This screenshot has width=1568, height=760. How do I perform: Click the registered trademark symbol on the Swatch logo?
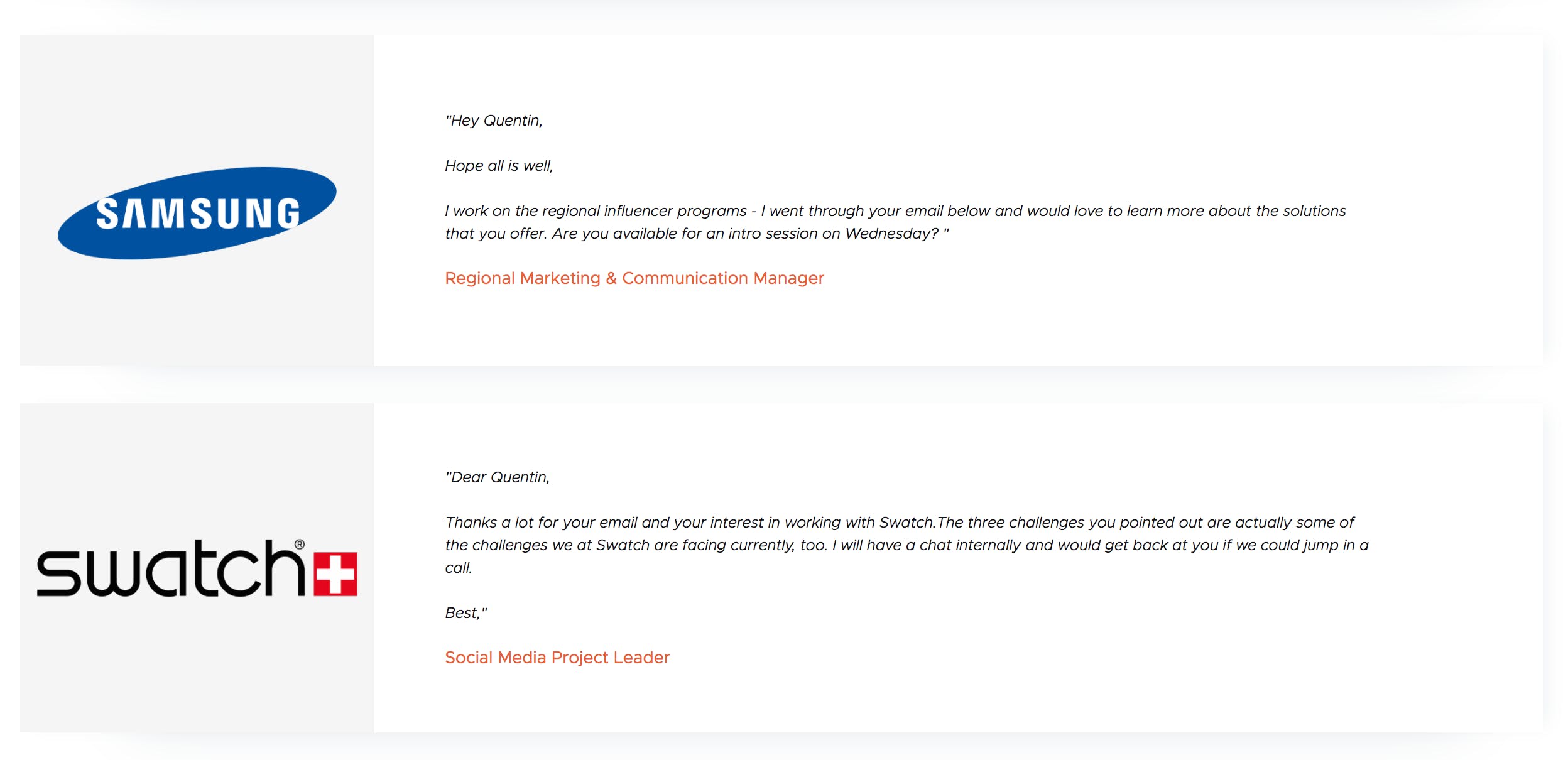(x=300, y=545)
